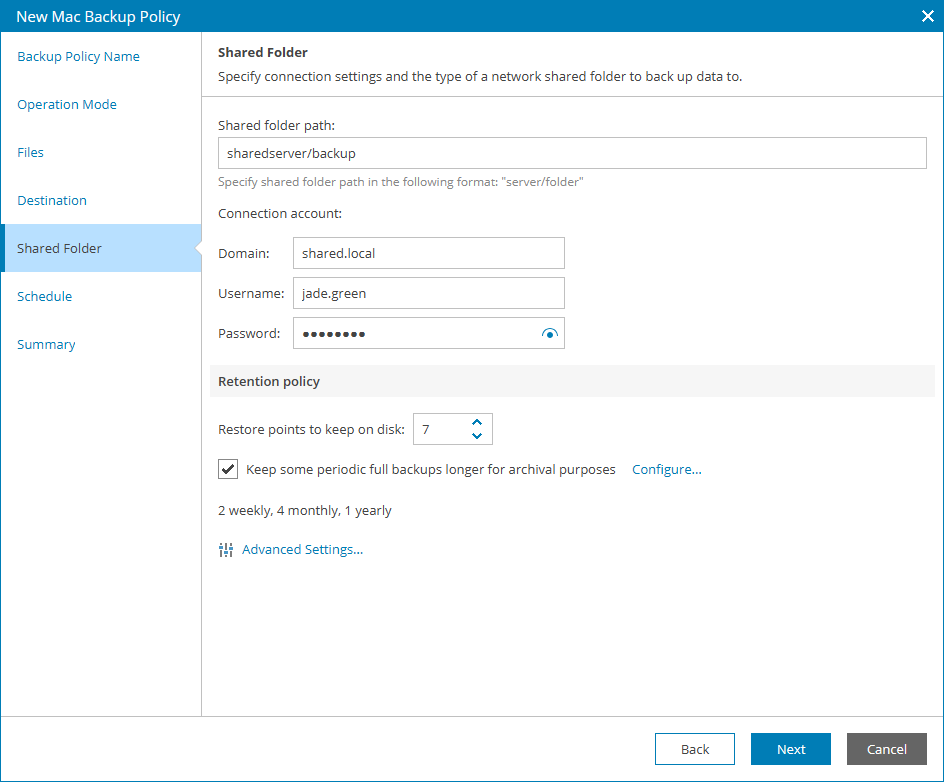This screenshot has width=944, height=782.
Task: Jump to the Summary step
Action: click(46, 345)
